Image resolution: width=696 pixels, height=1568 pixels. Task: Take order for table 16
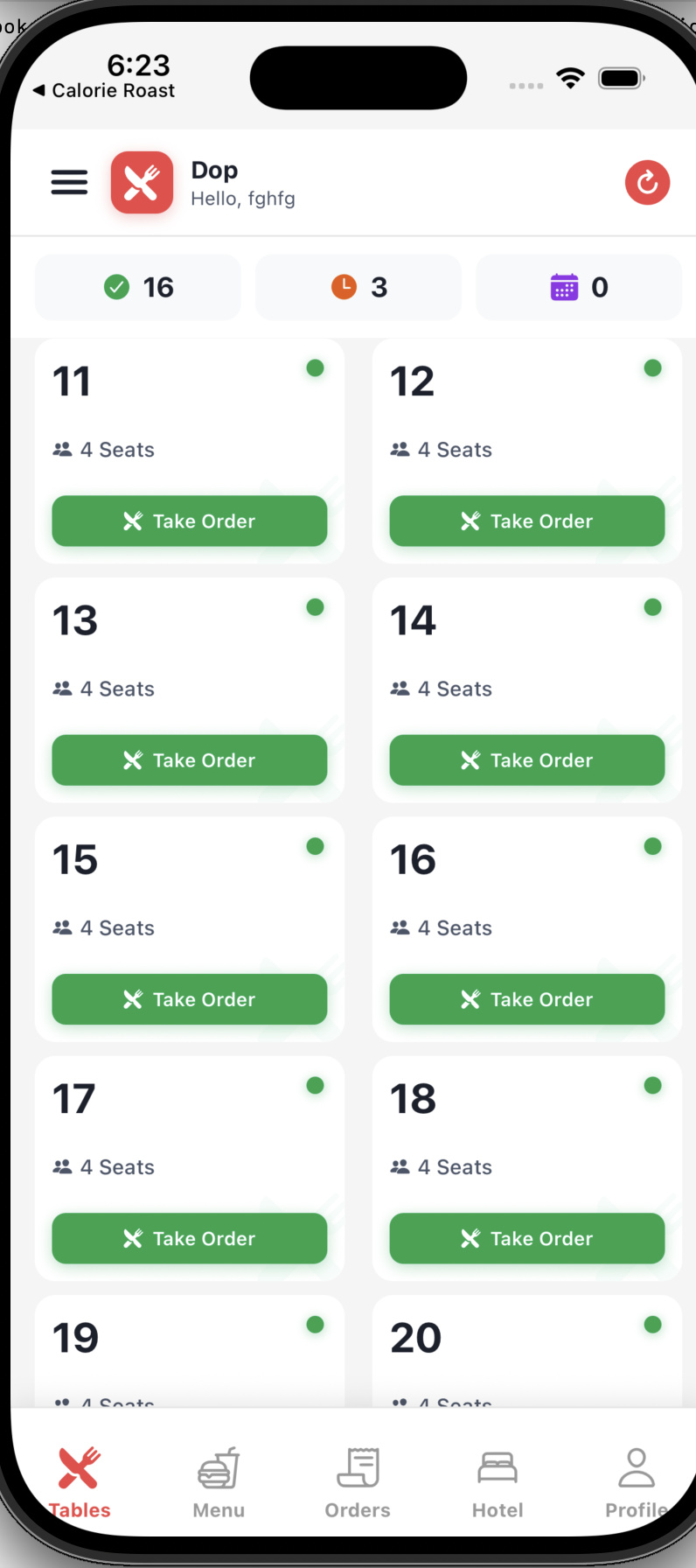527,999
